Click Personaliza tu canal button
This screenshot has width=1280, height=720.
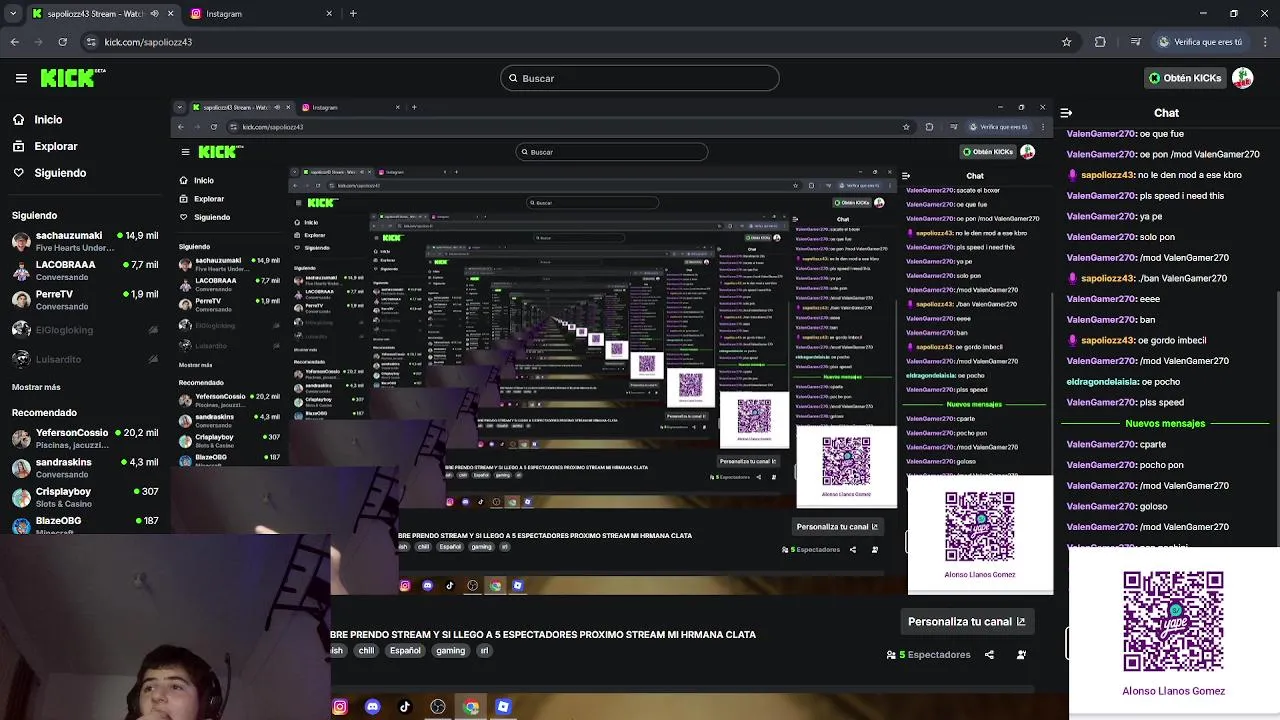click(966, 621)
